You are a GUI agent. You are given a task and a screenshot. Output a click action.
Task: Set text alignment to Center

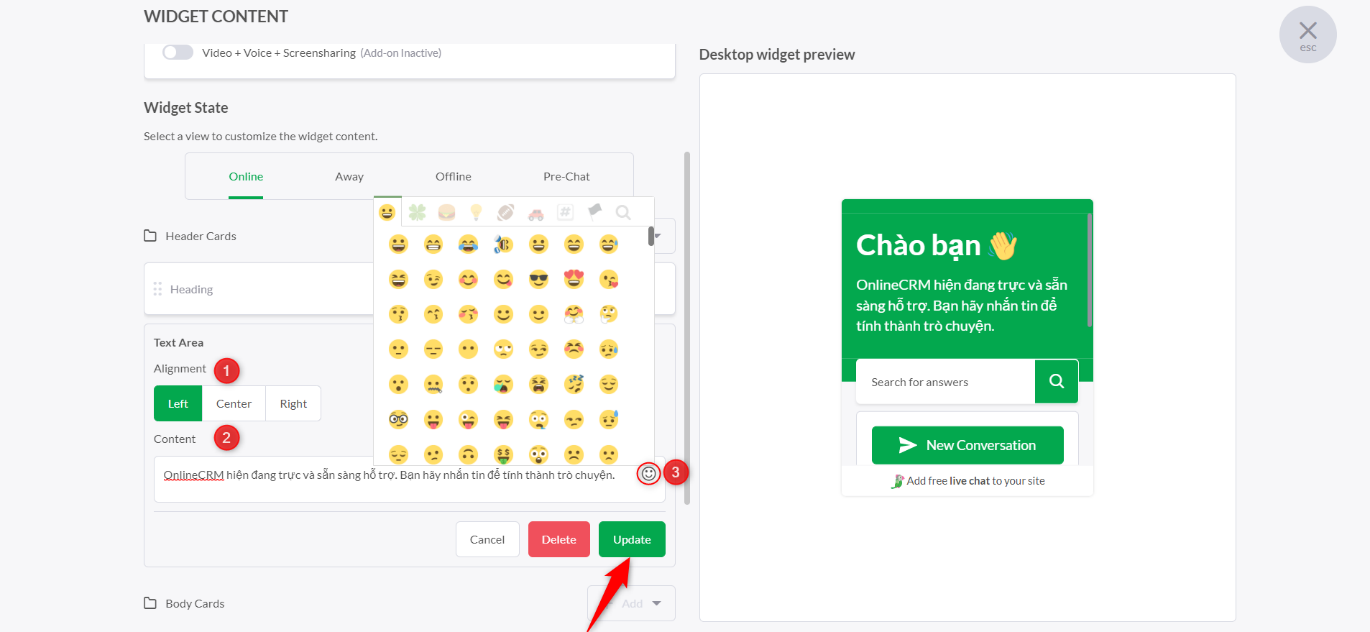234,404
